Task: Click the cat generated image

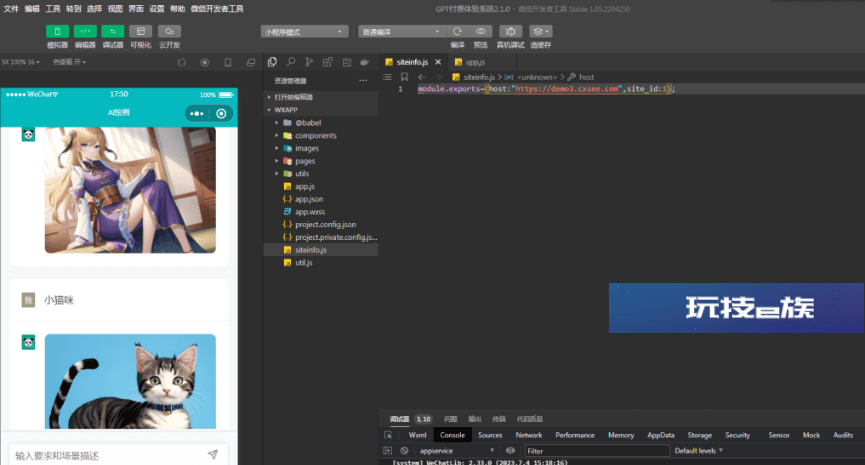Action: tap(130, 381)
